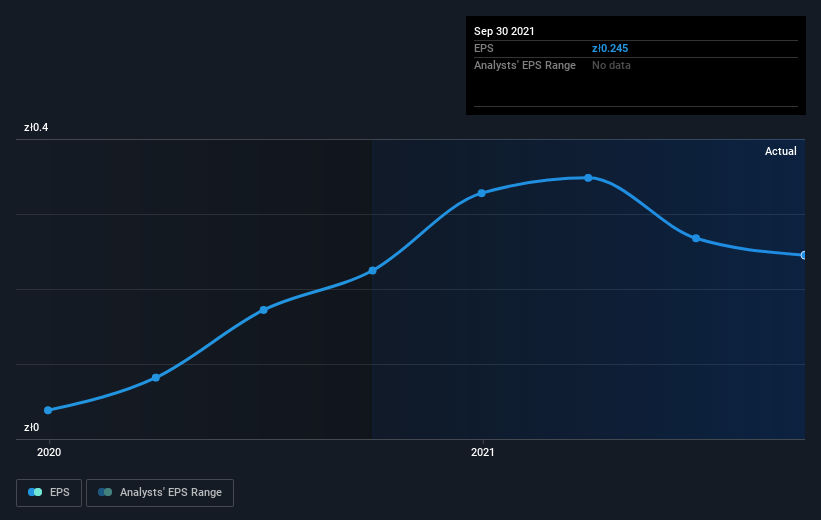Screen dimensions: 821x520
Task: Select the EPS data point at the 2021 mark
Action: (482, 193)
